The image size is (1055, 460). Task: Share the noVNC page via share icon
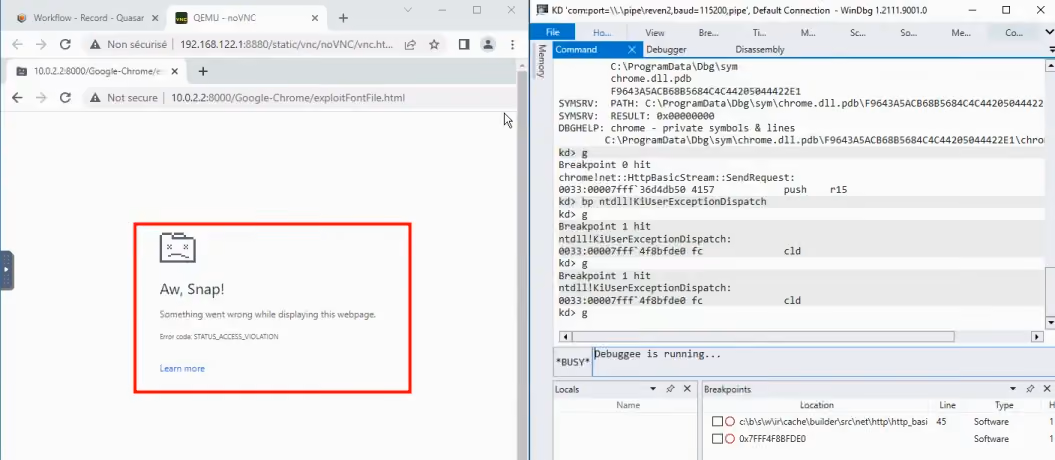coord(410,44)
